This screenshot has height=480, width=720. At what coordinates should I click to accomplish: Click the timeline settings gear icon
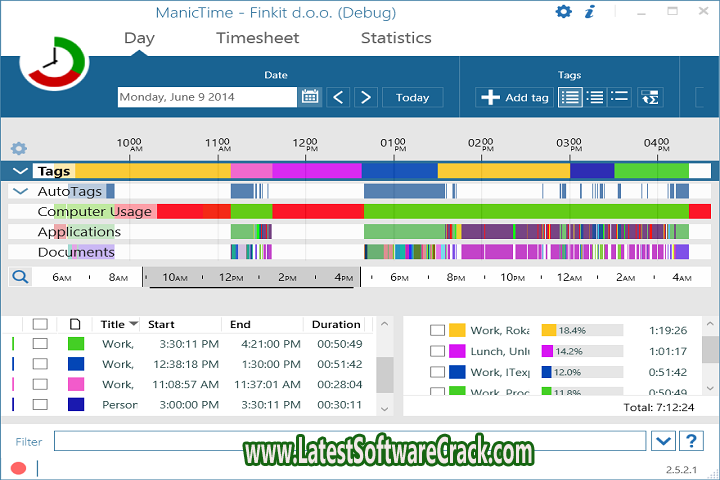(18, 148)
